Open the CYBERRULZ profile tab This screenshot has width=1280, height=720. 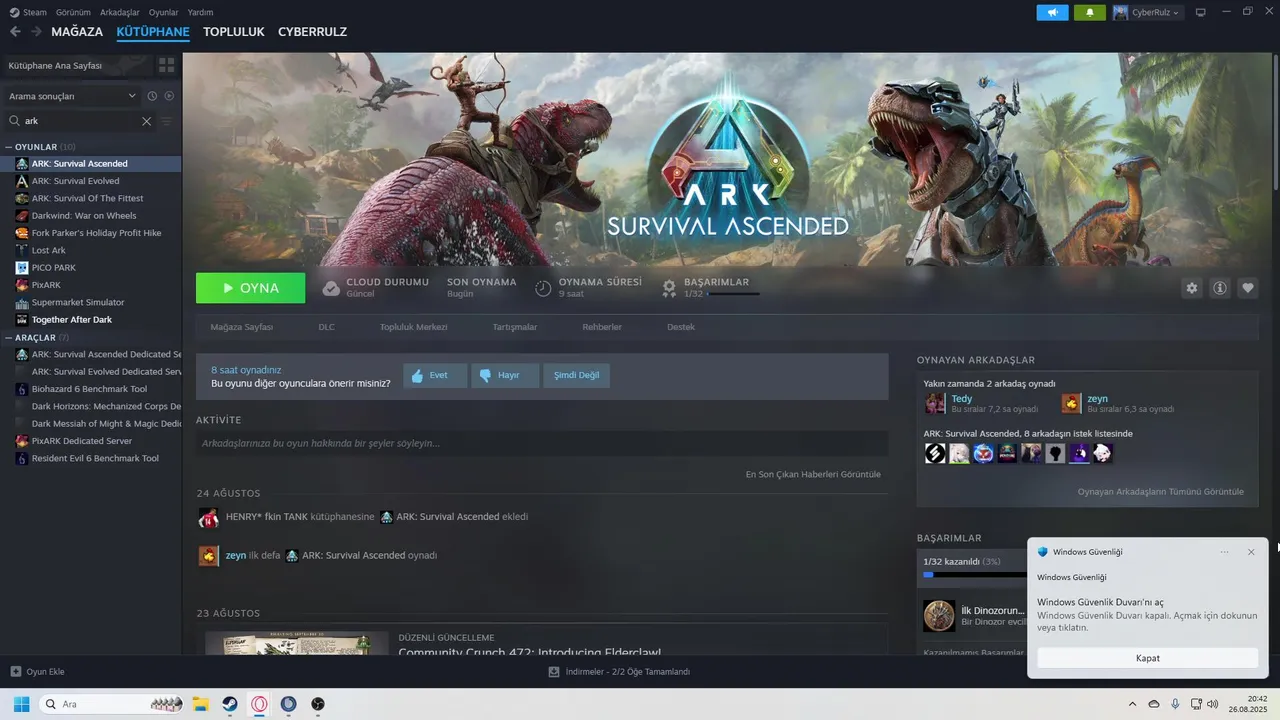tap(312, 32)
